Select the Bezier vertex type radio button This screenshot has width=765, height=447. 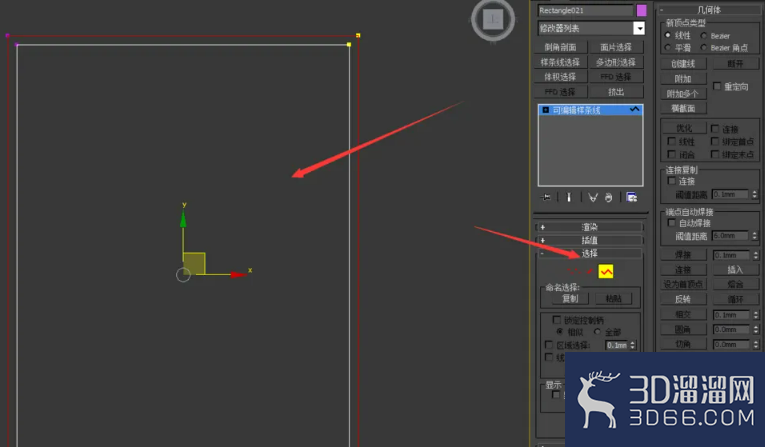coord(704,35)
